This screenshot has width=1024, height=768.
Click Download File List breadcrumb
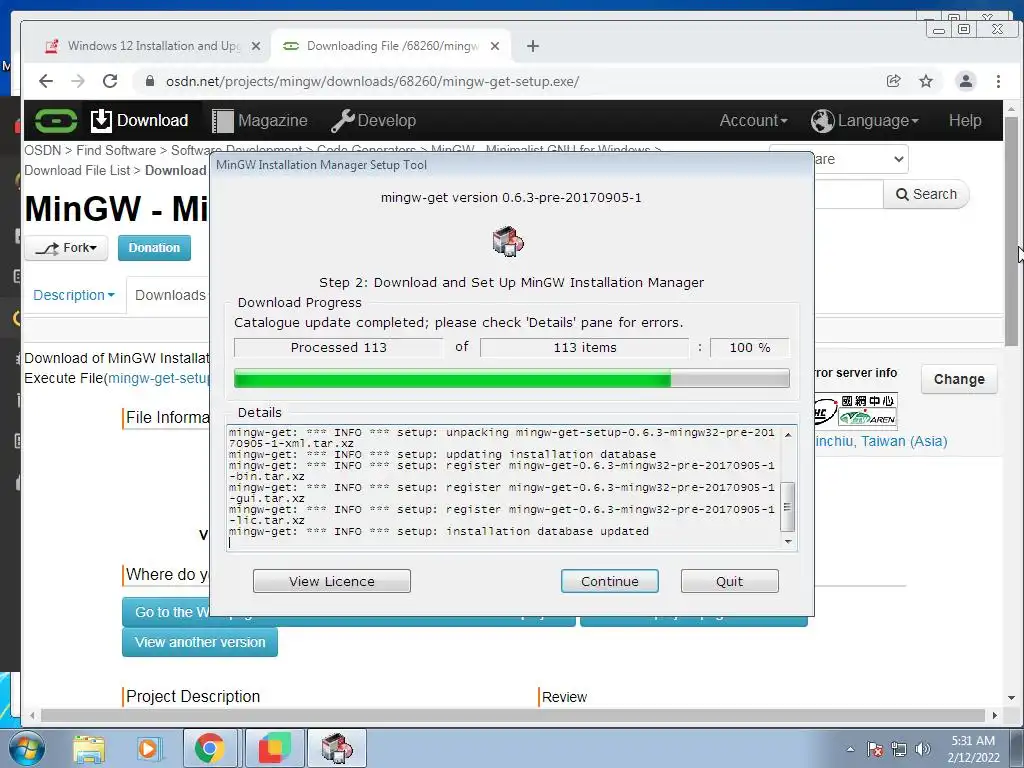pos(77,170)
